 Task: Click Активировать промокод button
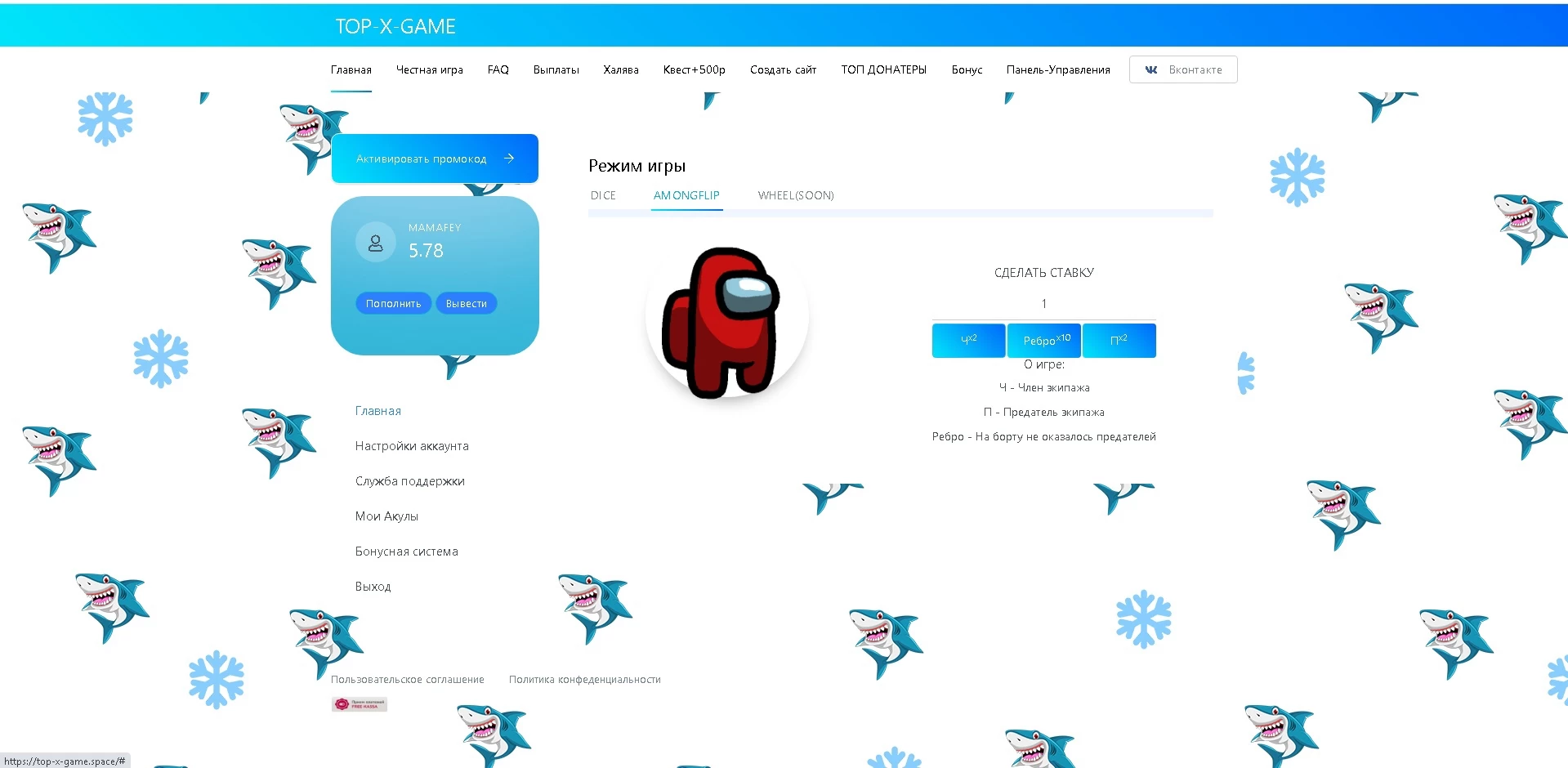click(435, 159)
